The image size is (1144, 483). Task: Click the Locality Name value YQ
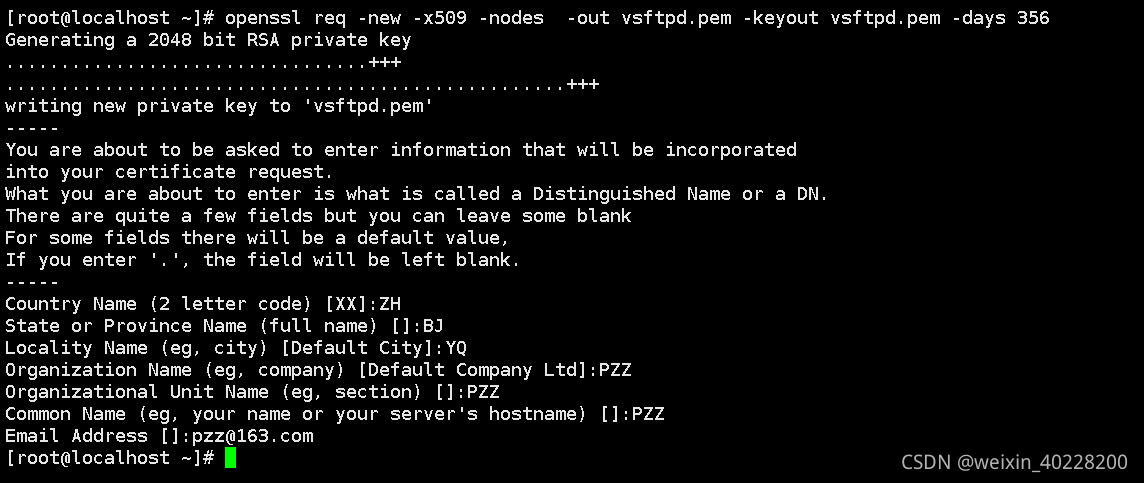(456, 348)
